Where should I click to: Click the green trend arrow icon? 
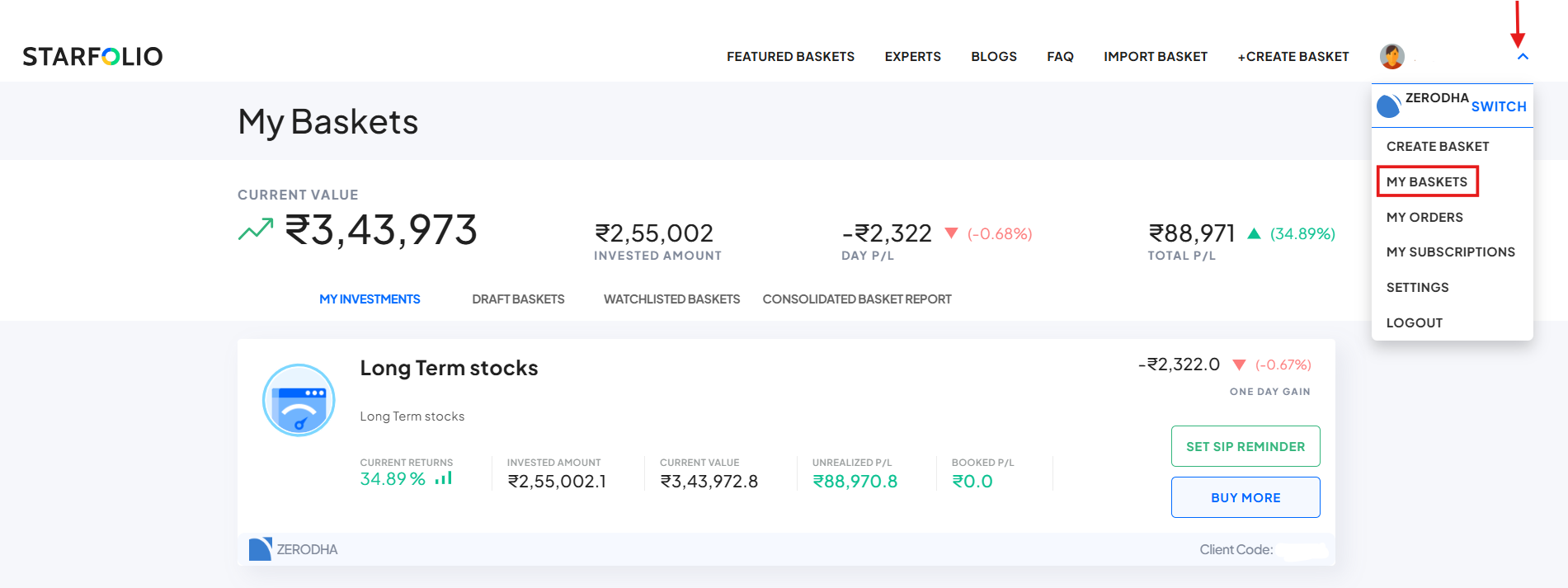[256, 229]
